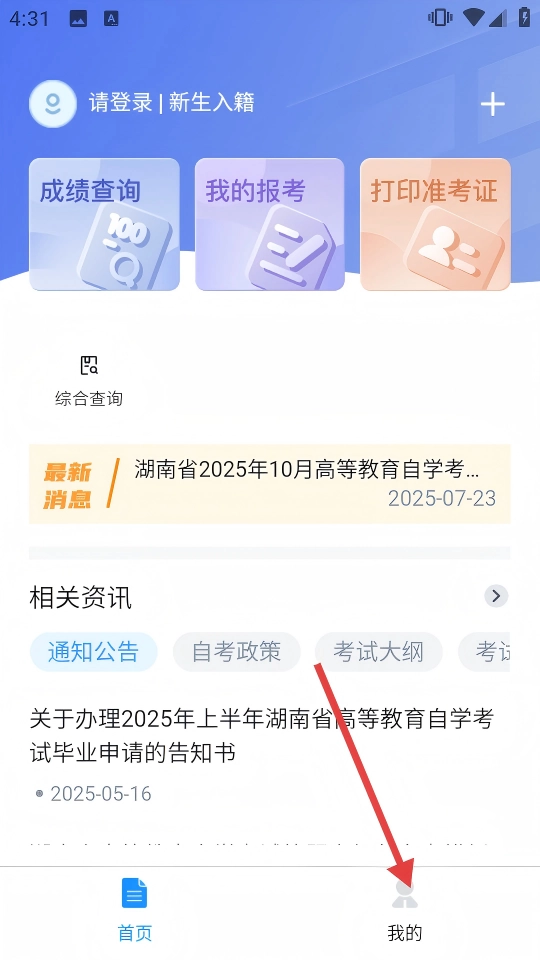
Task: Open the 成绩查询 score lookup card
Action: (x=104, y=224)
